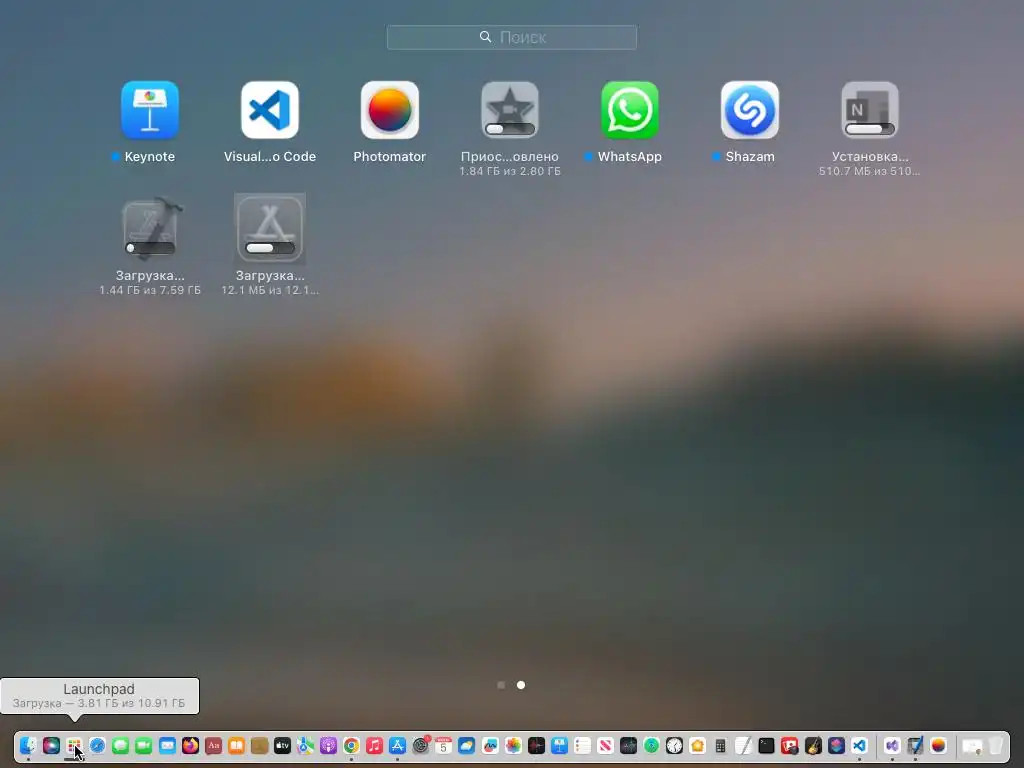Open Safari from the Dock
Screen dimensions: 1024x768
(97, 745)
